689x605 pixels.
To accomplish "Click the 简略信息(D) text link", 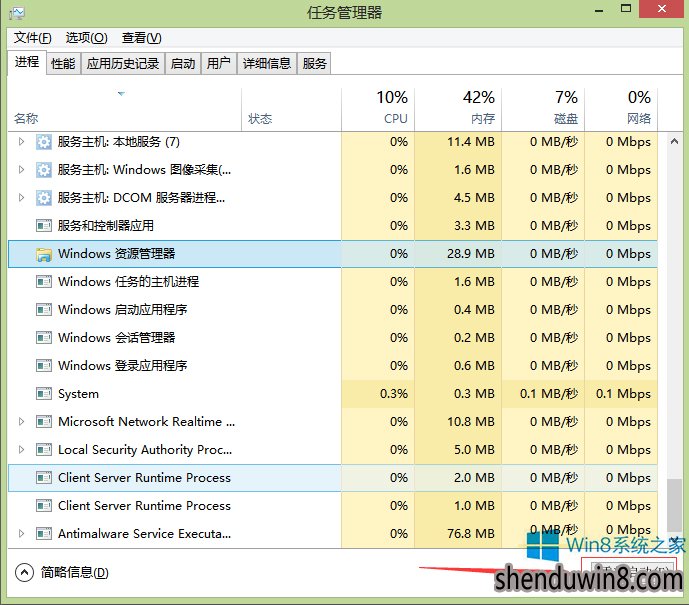I will (74, 572).
